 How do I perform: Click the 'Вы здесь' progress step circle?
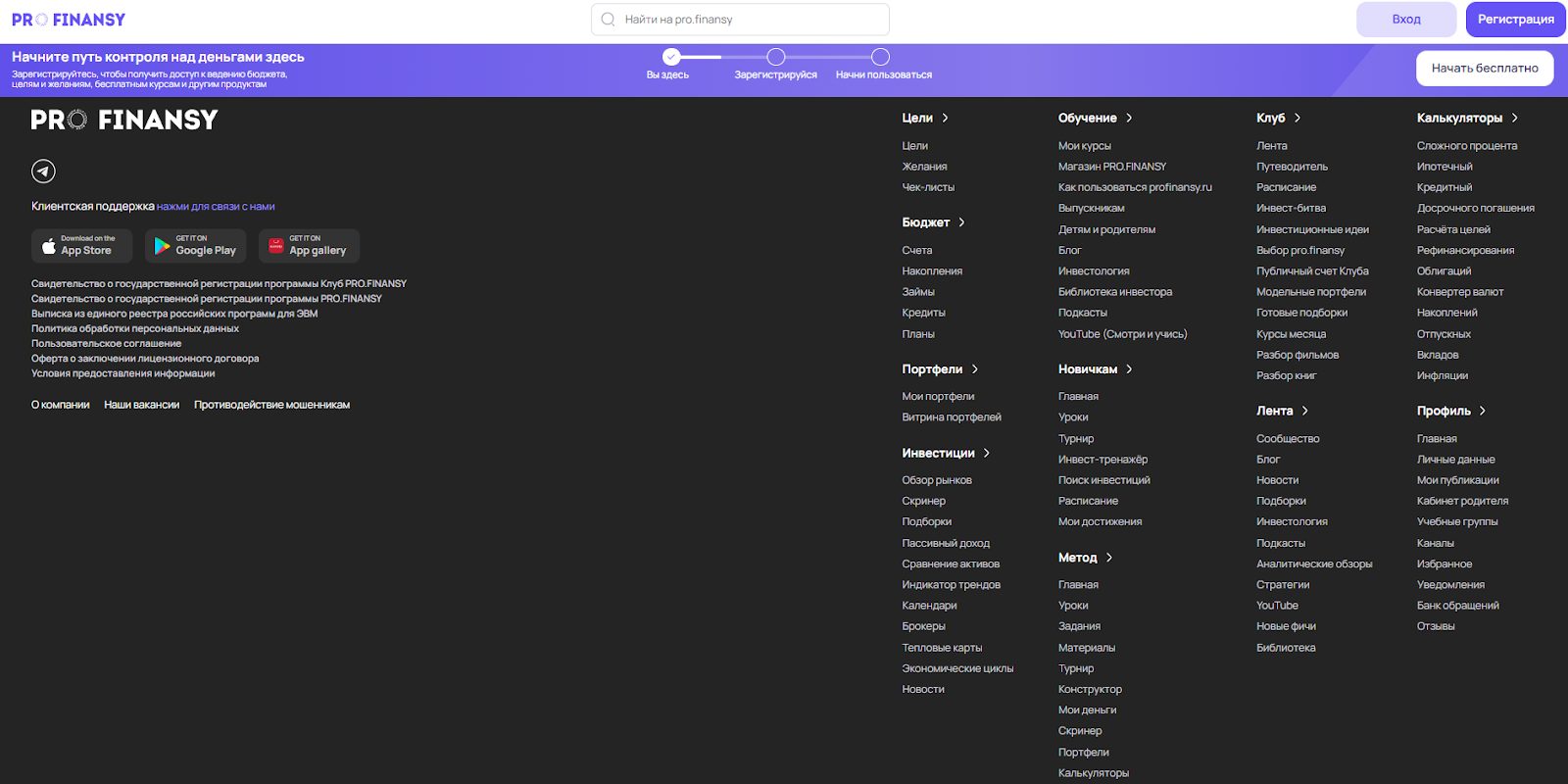(671, 57)
